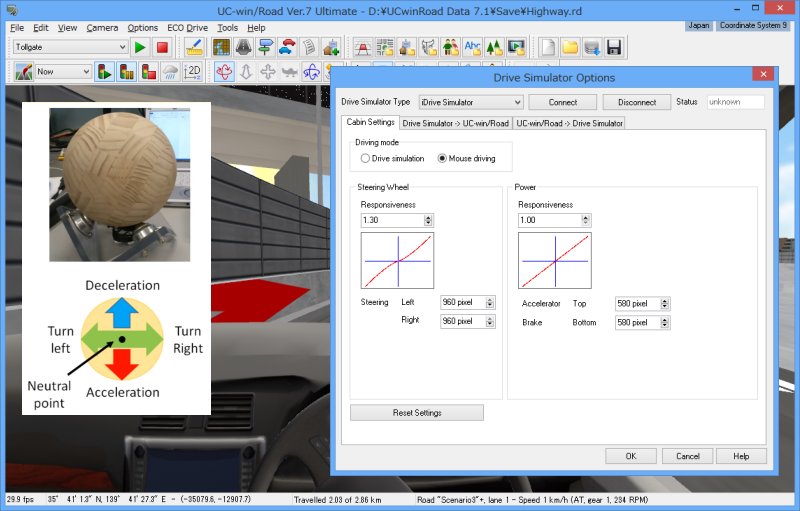Click the video screen folder icon

pyautogui.click(x=516, y=47)
